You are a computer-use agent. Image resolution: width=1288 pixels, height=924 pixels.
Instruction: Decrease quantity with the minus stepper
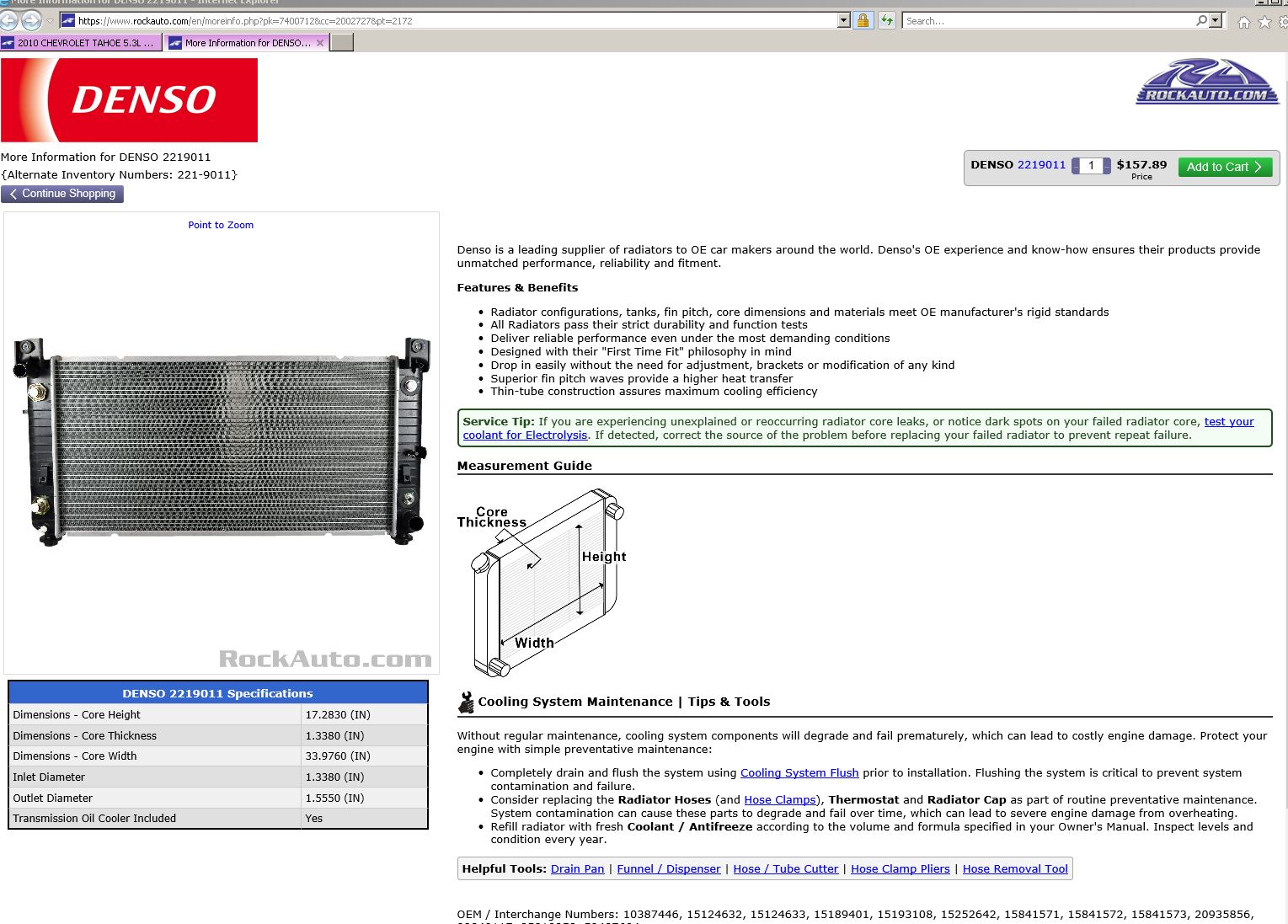pyautogui.click(x=1076, y=166)
